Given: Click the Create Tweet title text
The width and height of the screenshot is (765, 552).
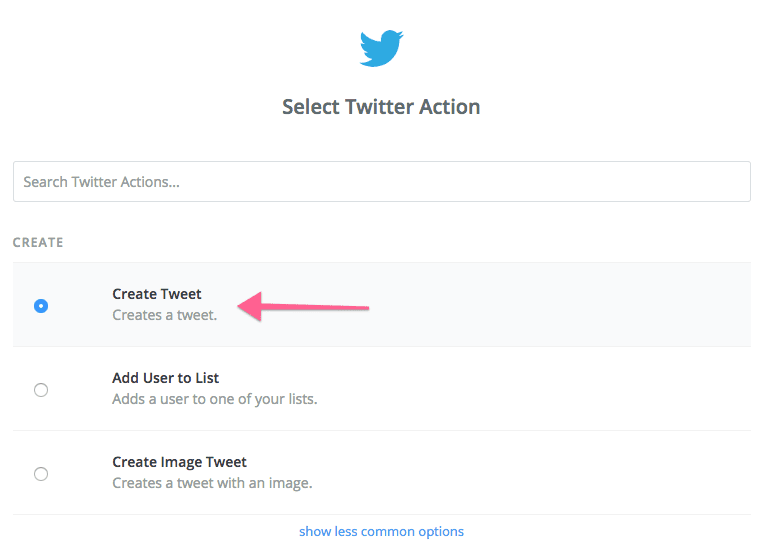Looking at the screenshot, I should pos(157,294).
